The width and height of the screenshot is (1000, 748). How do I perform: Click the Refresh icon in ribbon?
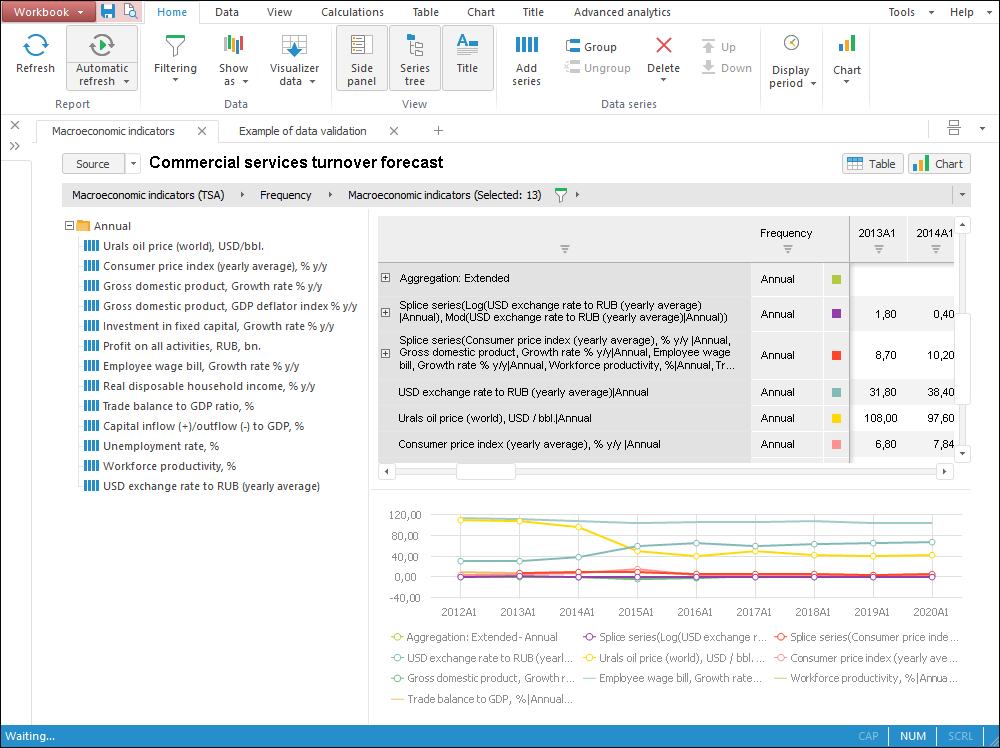(x=35, y=46)
